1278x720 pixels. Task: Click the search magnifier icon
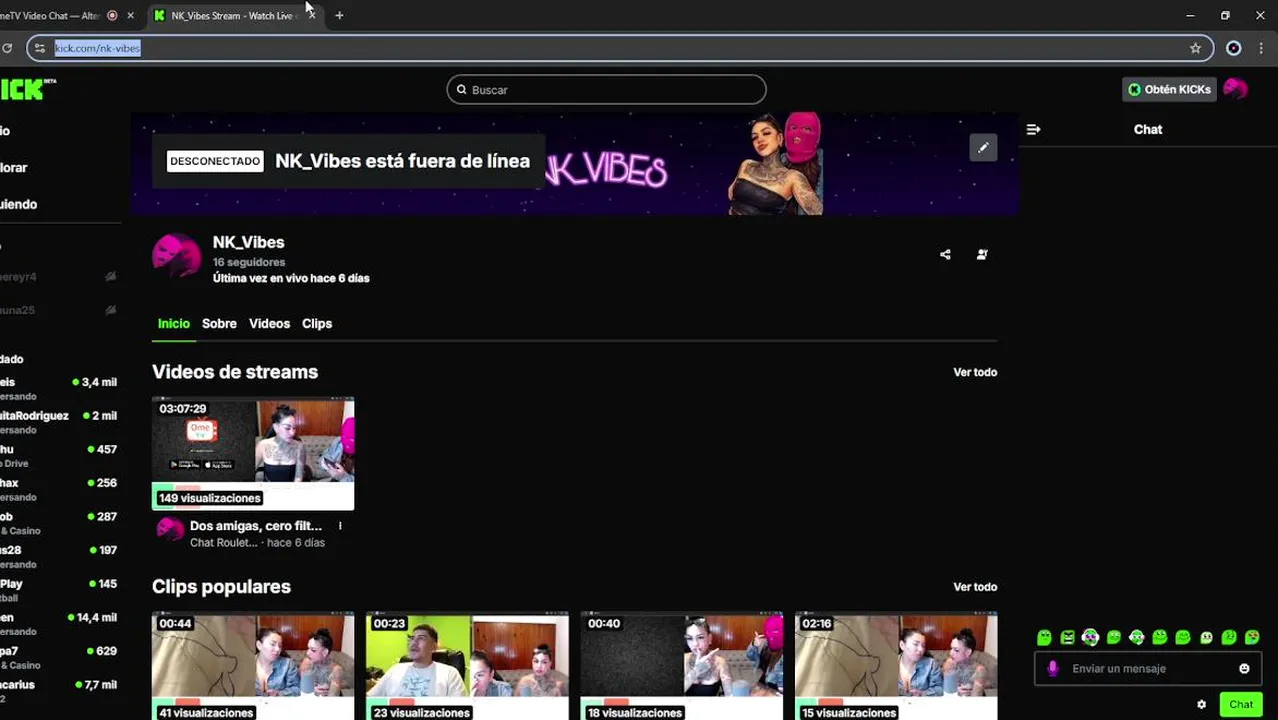point(461,89)
